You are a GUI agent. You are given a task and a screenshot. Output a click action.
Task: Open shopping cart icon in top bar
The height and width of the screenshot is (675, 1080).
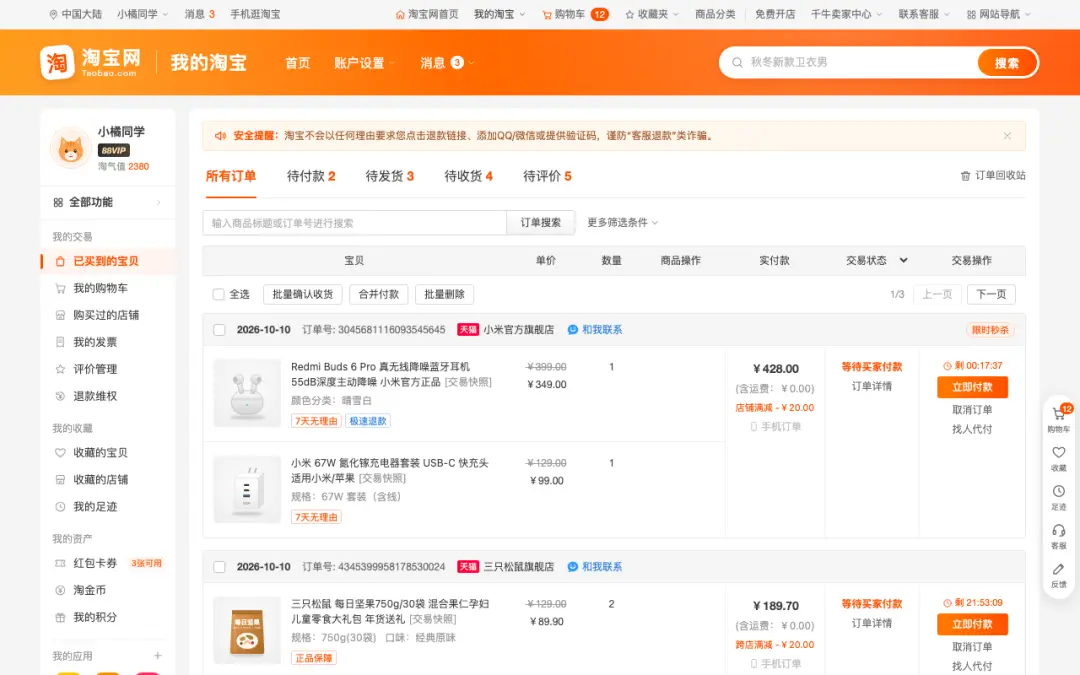coord(547,14)
